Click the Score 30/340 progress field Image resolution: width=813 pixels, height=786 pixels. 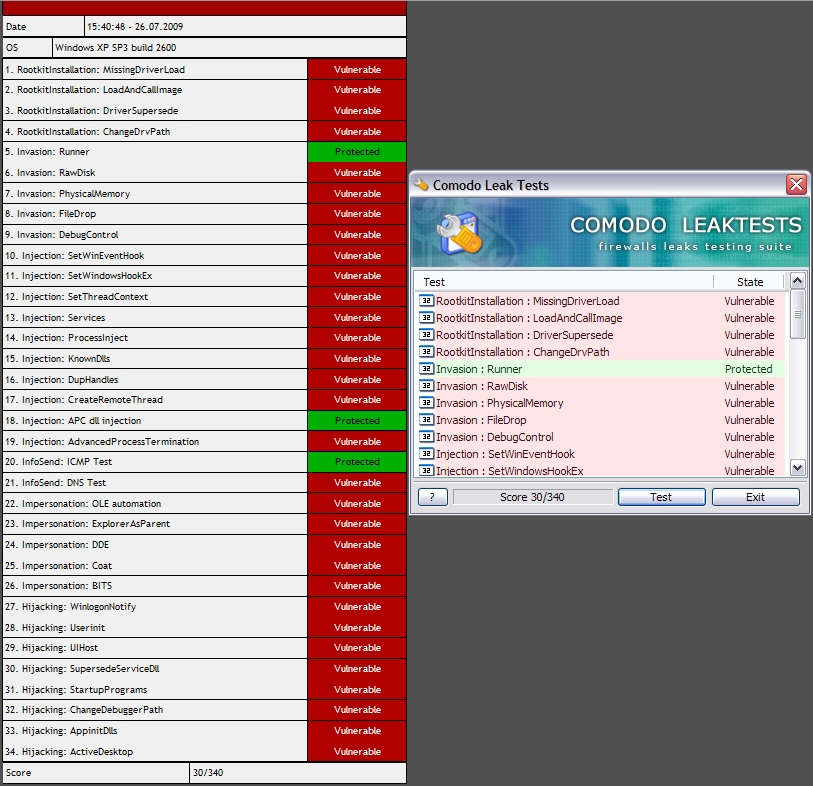532,497
